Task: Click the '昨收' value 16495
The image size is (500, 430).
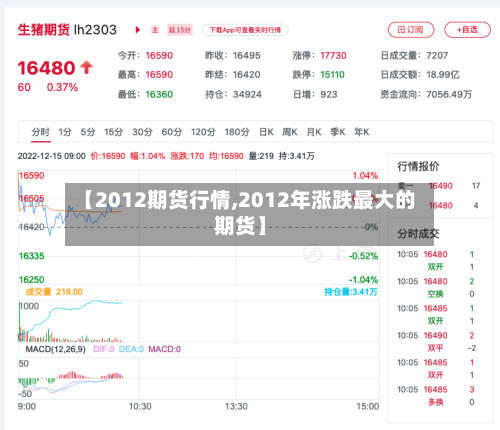Action: pyautogui.click(x=247, y=55)
